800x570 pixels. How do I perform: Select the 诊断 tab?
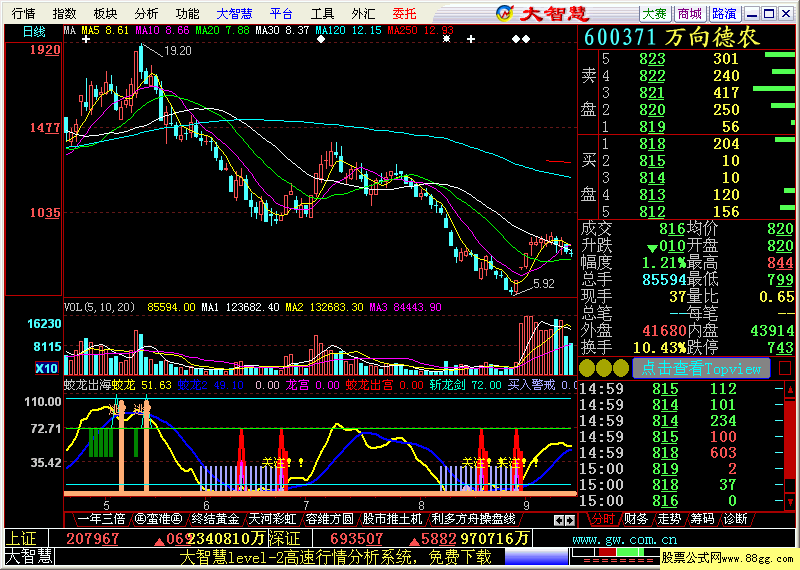(x=735, y=519)
